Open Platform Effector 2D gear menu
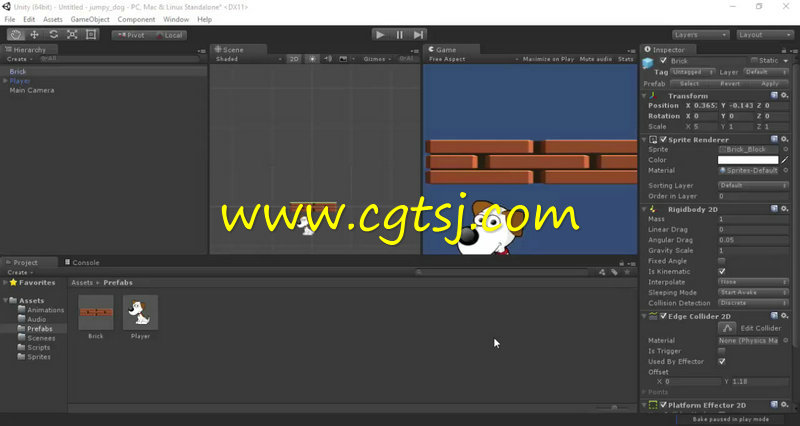 point(785,405)
